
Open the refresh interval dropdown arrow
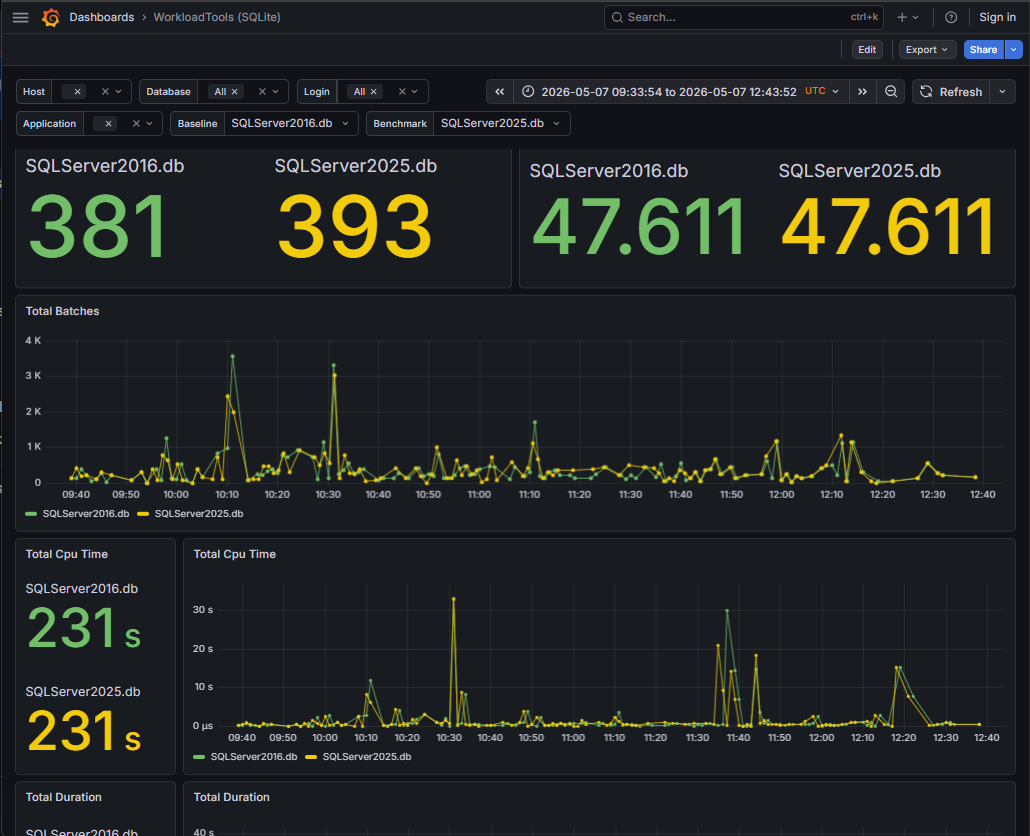tap(1002, 92)
